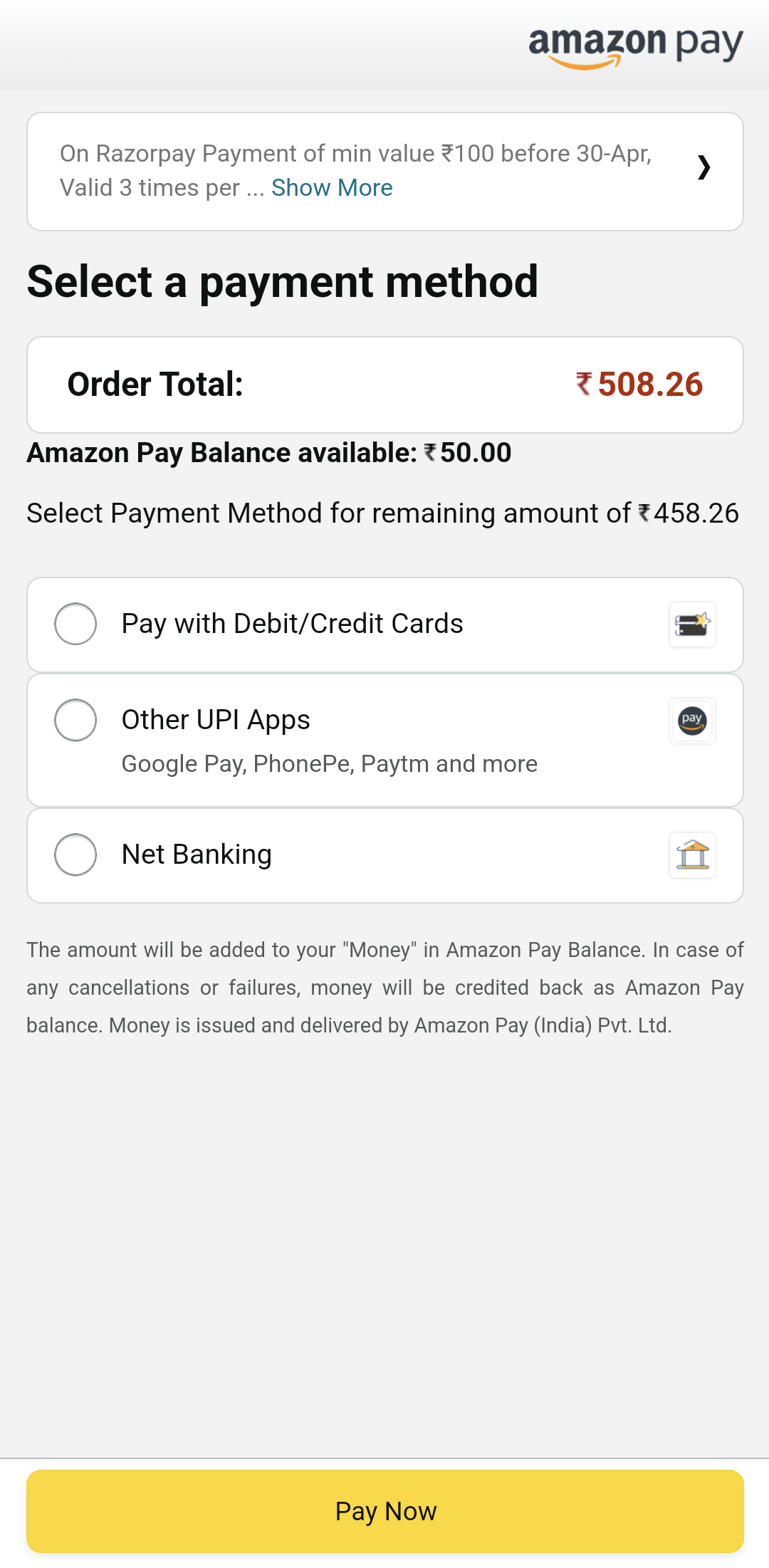769x1568 pixels.
Task: Click the debit/credit card icon
Action: click(x=692, y=624)
